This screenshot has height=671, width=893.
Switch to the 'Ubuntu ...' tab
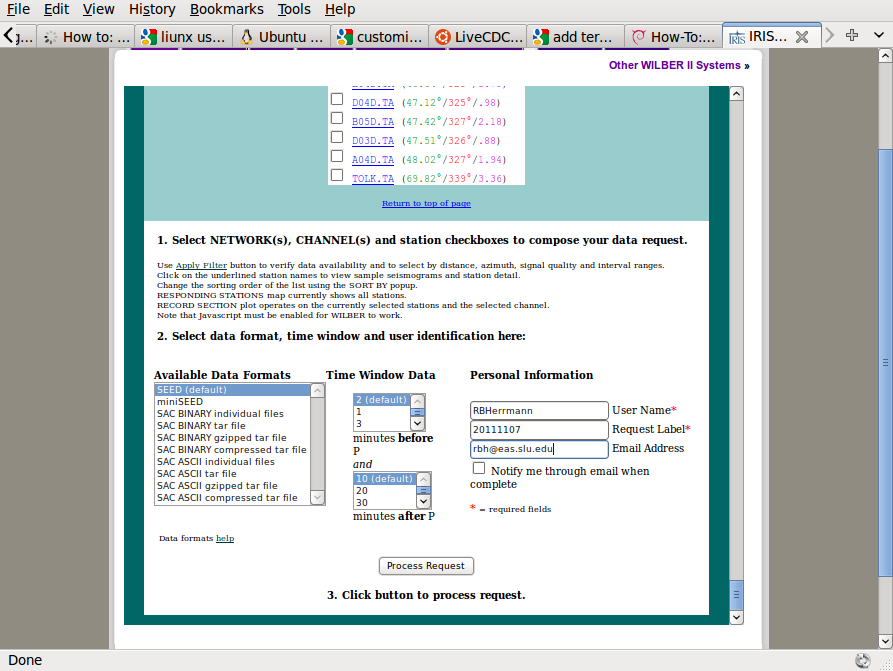pyautogui.click(x=282, y=37)
